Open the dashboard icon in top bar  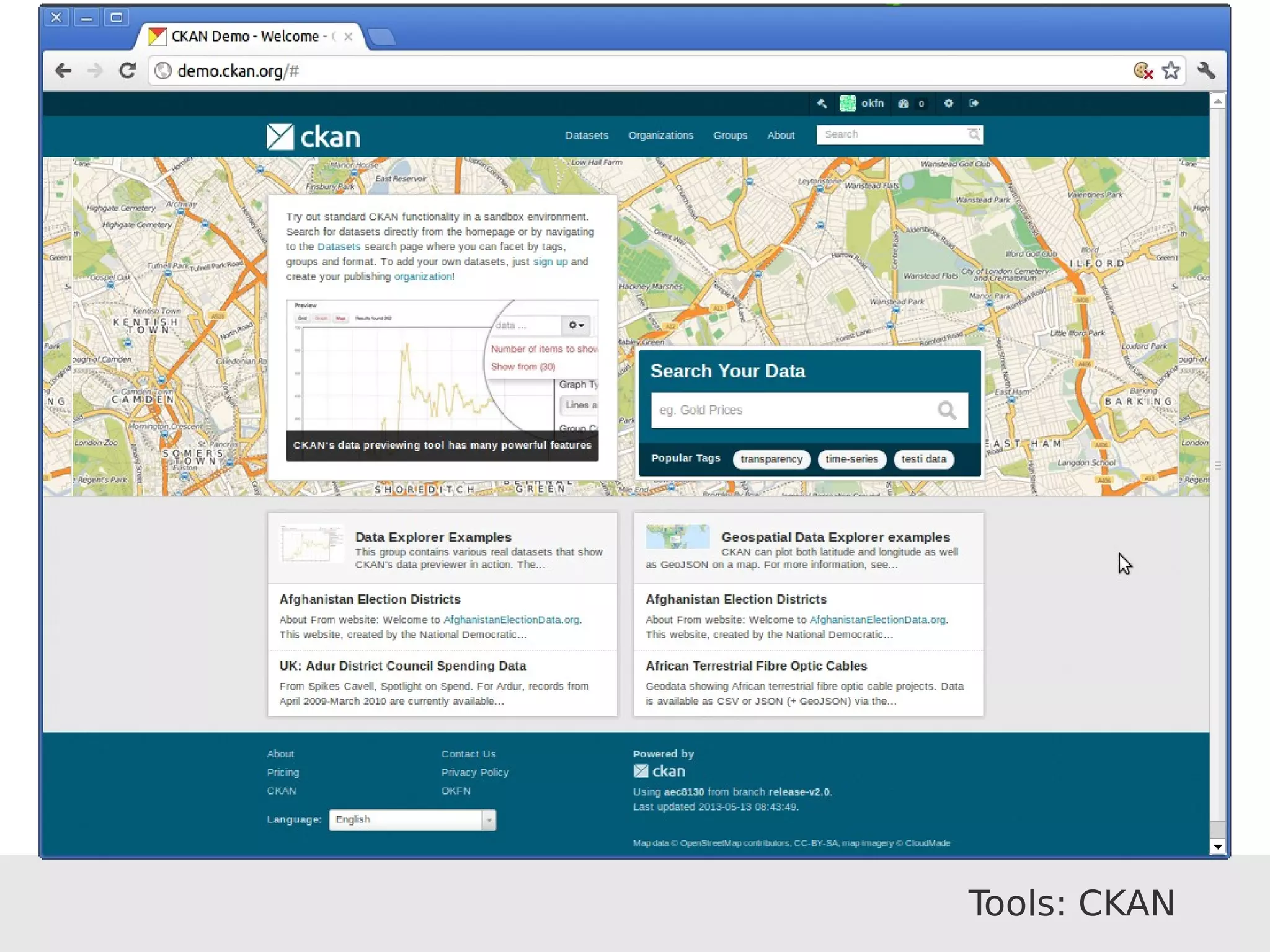(904, 104)
